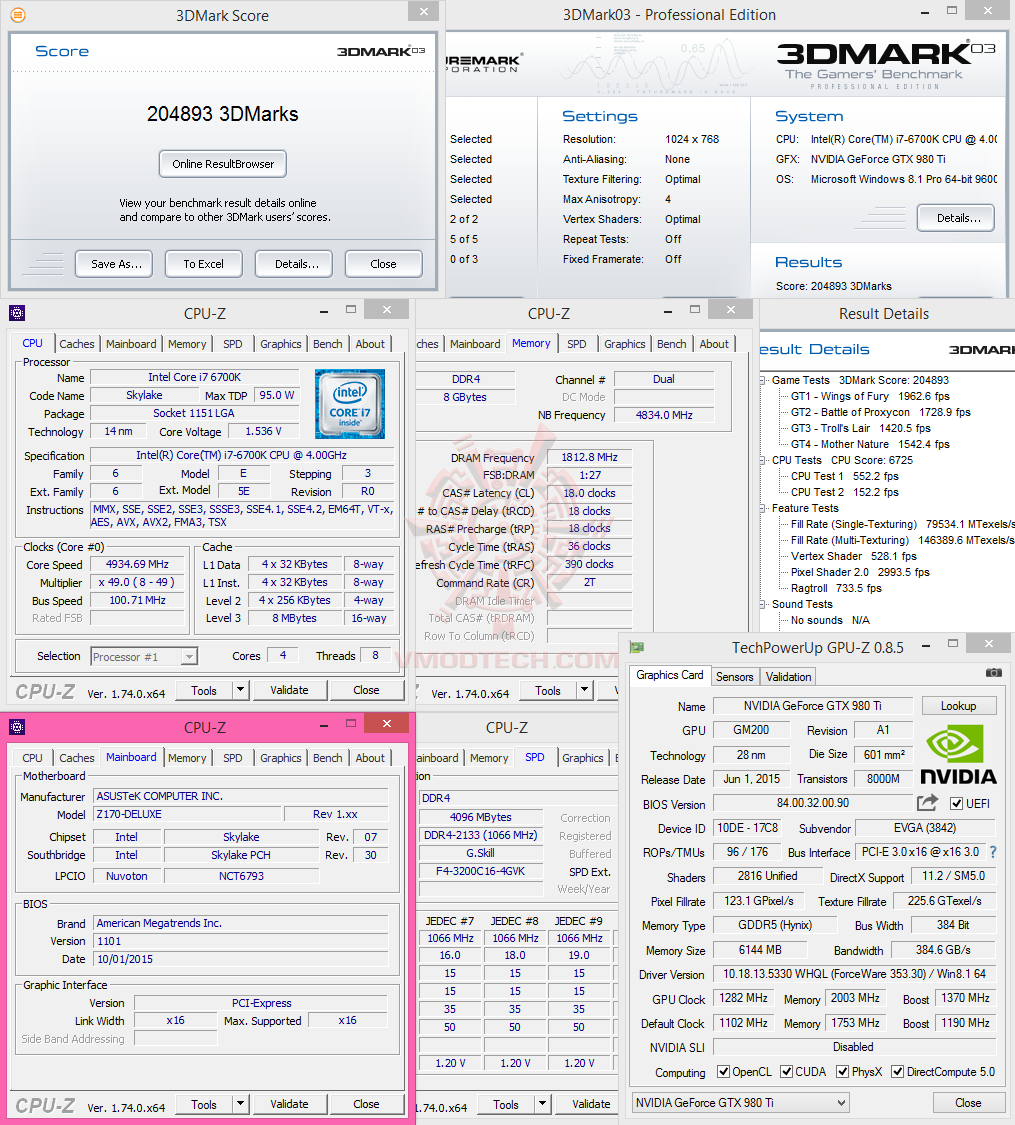Click the Intel Core i7 inside logo
The height and width of the screenshot is (1125, 1015).
click(x=350, y=403)
